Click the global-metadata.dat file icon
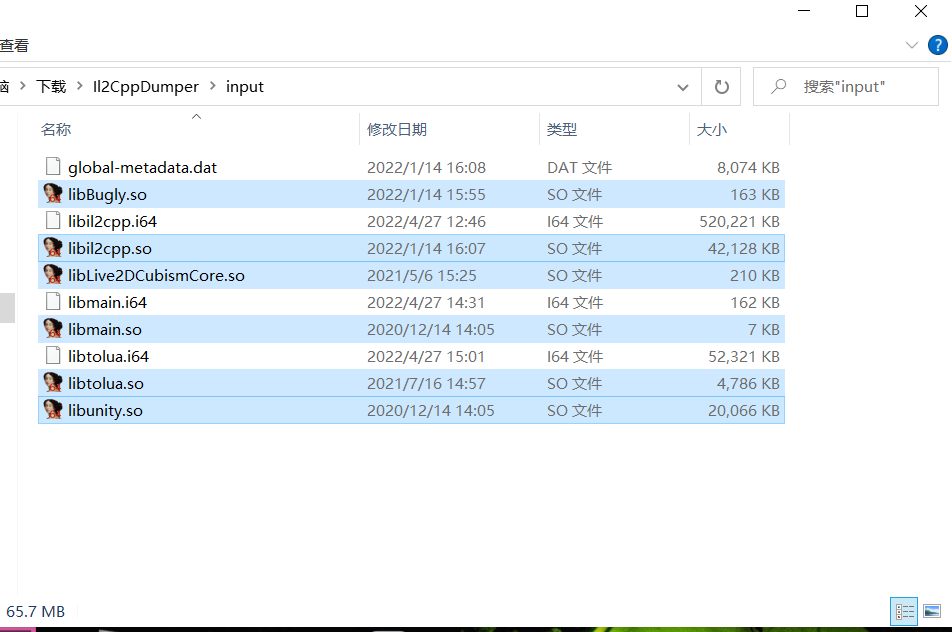This screenshot has width=952, height=632. click(53, 167)
